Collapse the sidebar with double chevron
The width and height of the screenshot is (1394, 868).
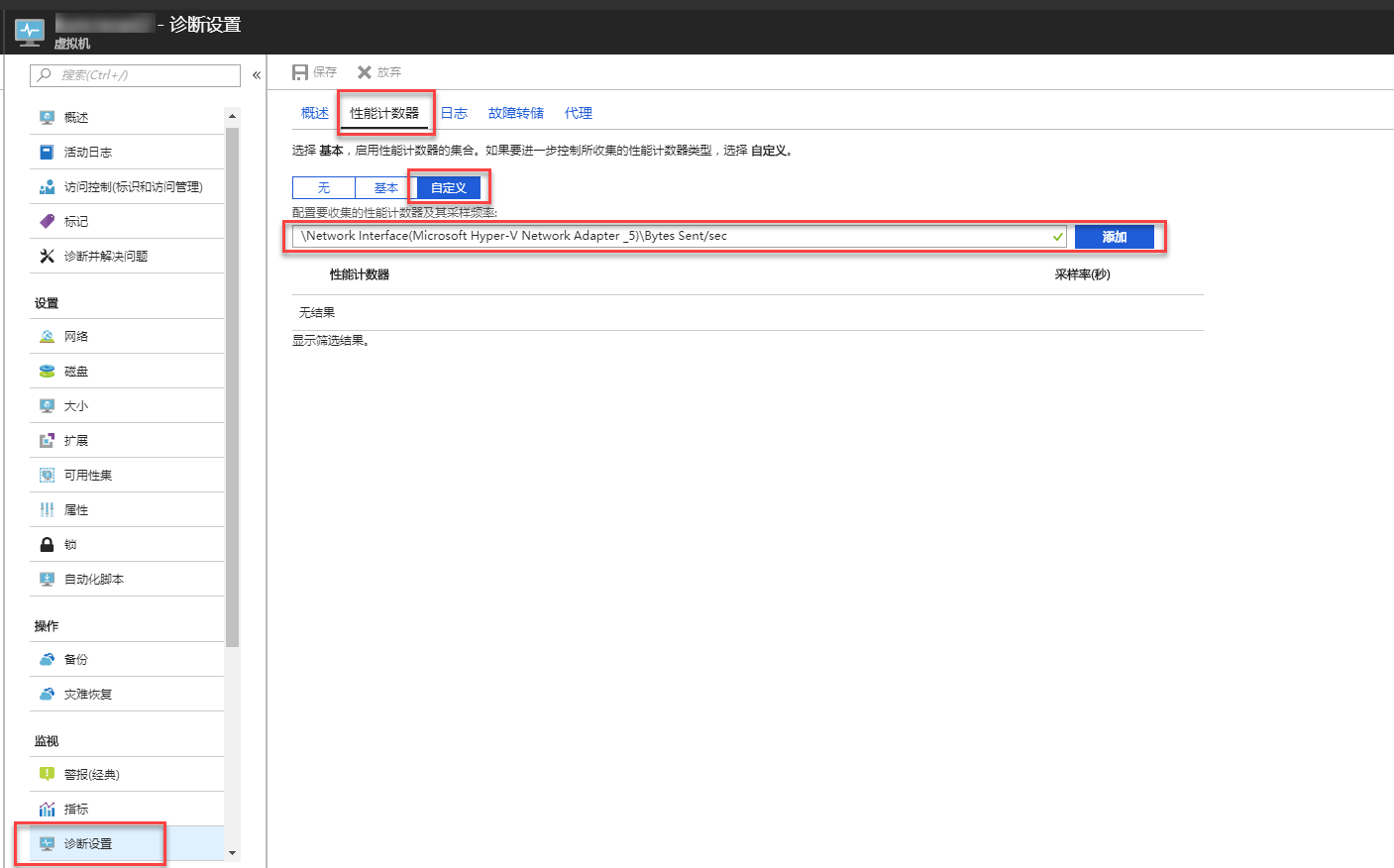257,75
